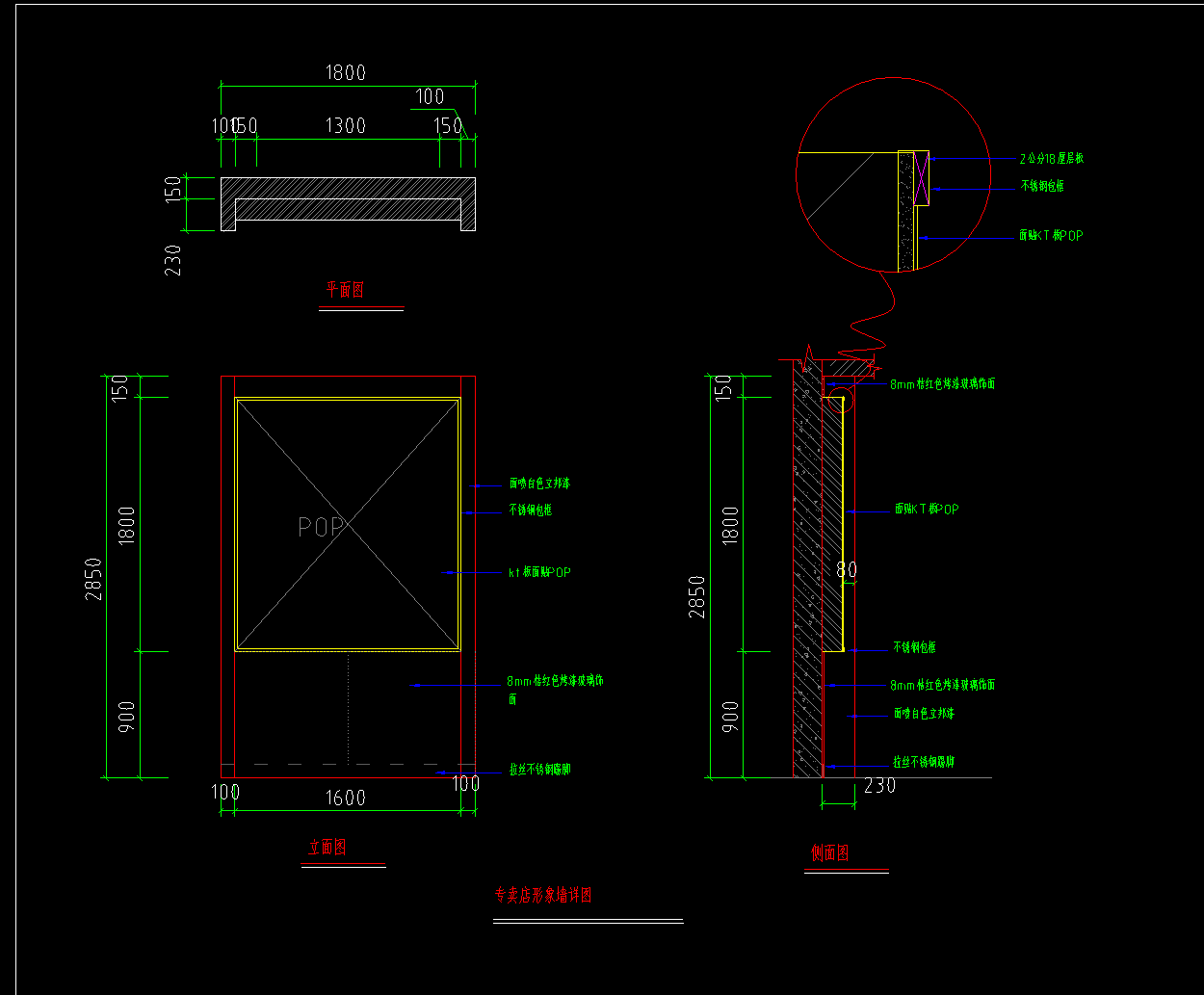This screenshot has width=1204, height=995.
Task: Select the 900 dimension left of the side view
Action: [x=730, y=716]
